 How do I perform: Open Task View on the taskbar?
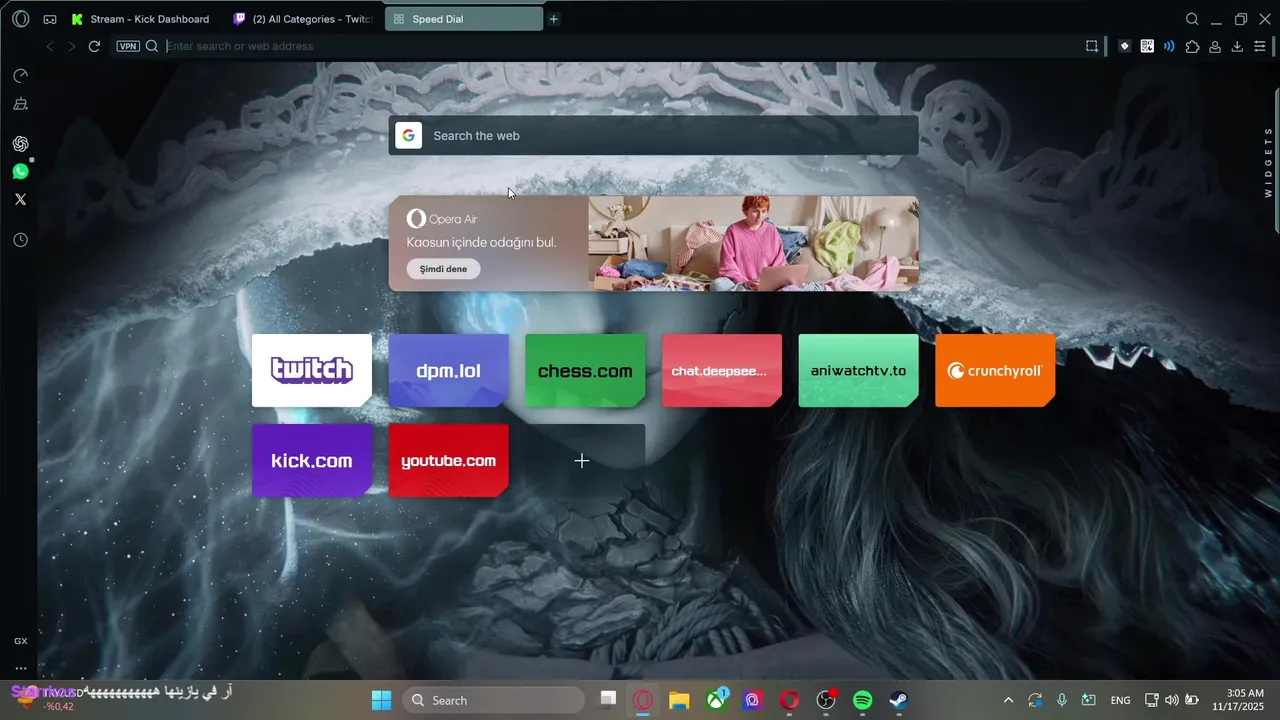pos(607,700)
